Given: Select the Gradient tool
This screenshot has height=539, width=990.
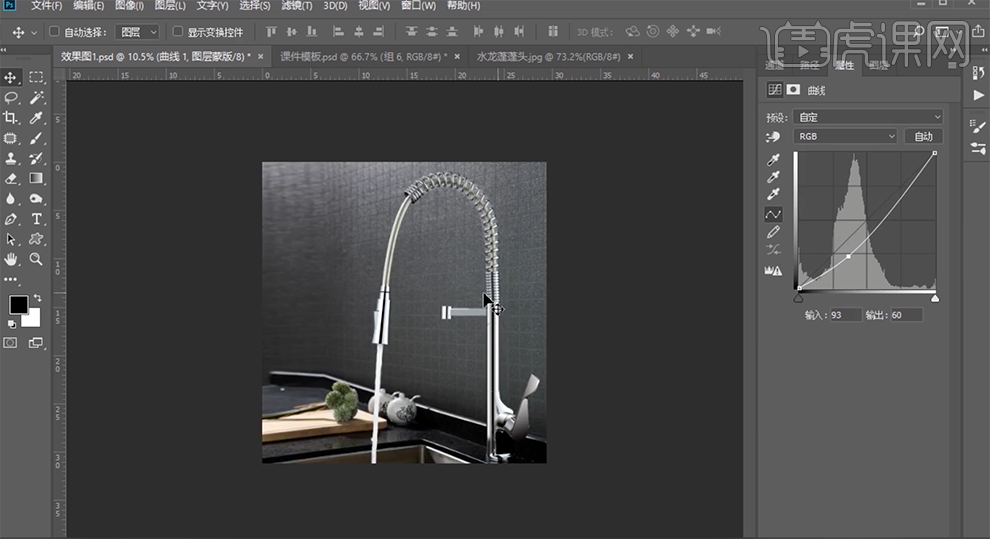Looking at the screenshot, I should [x=36, y=178].
